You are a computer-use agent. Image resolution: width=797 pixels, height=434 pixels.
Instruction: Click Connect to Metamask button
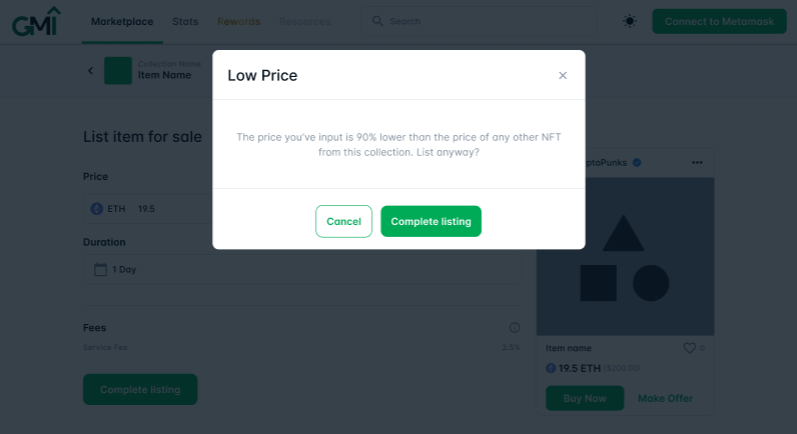point(719,21)
